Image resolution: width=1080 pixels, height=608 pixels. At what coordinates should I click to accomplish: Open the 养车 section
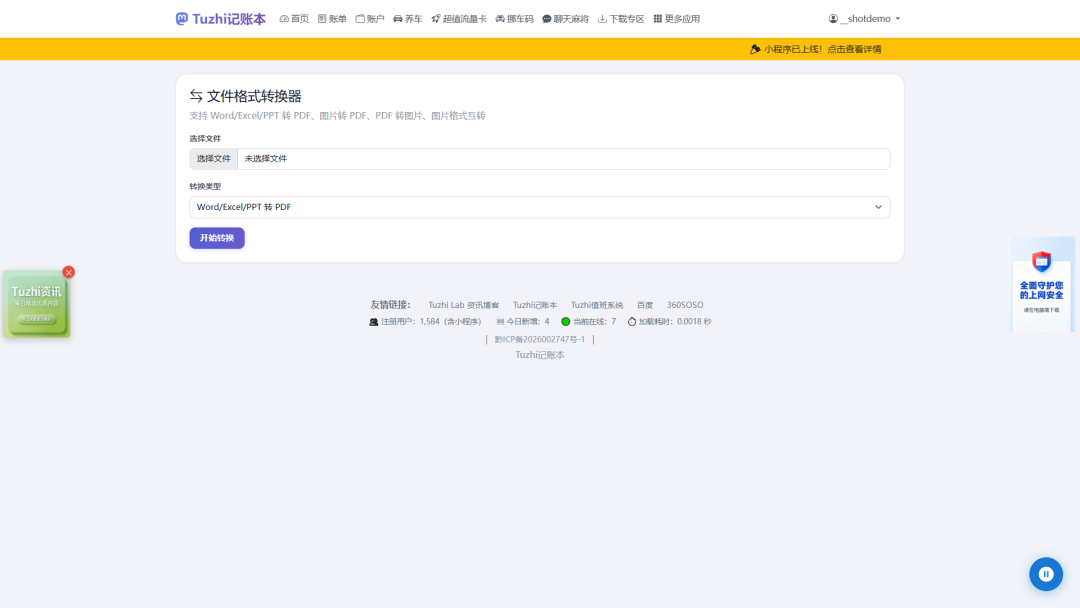(x=408, y=19)
